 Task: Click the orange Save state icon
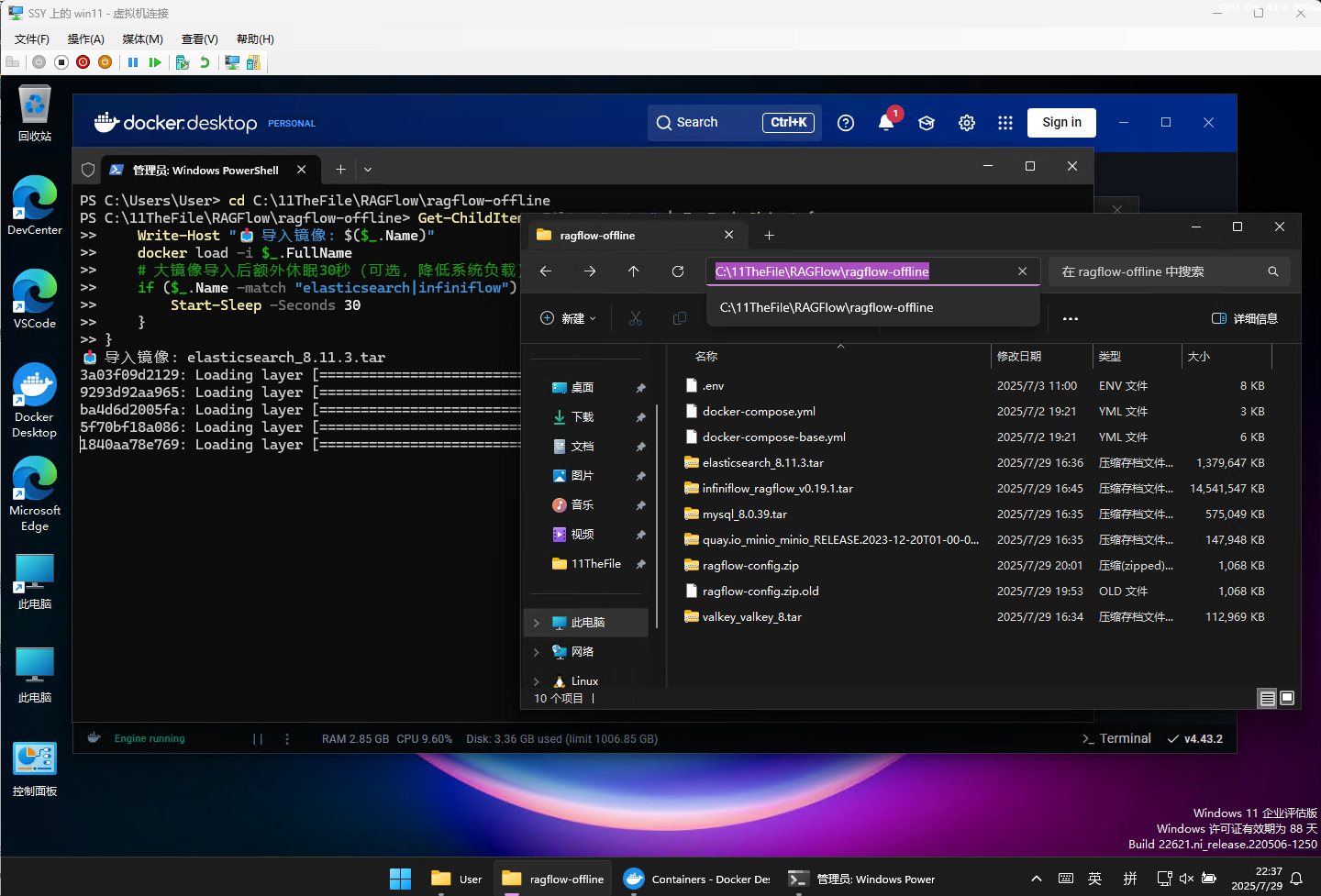tap(105, 62)
